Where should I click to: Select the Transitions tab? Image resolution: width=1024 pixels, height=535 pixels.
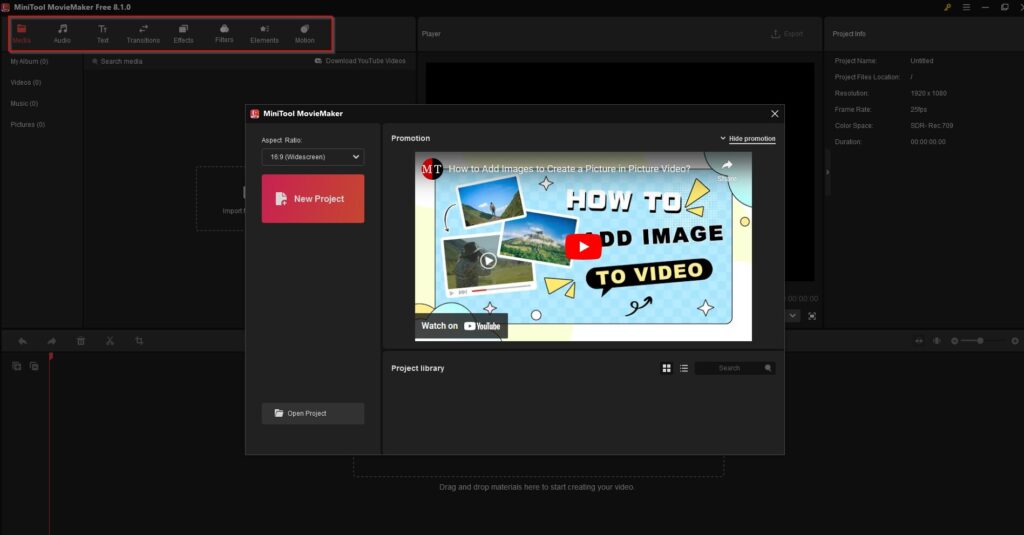[x=143, y=34]
